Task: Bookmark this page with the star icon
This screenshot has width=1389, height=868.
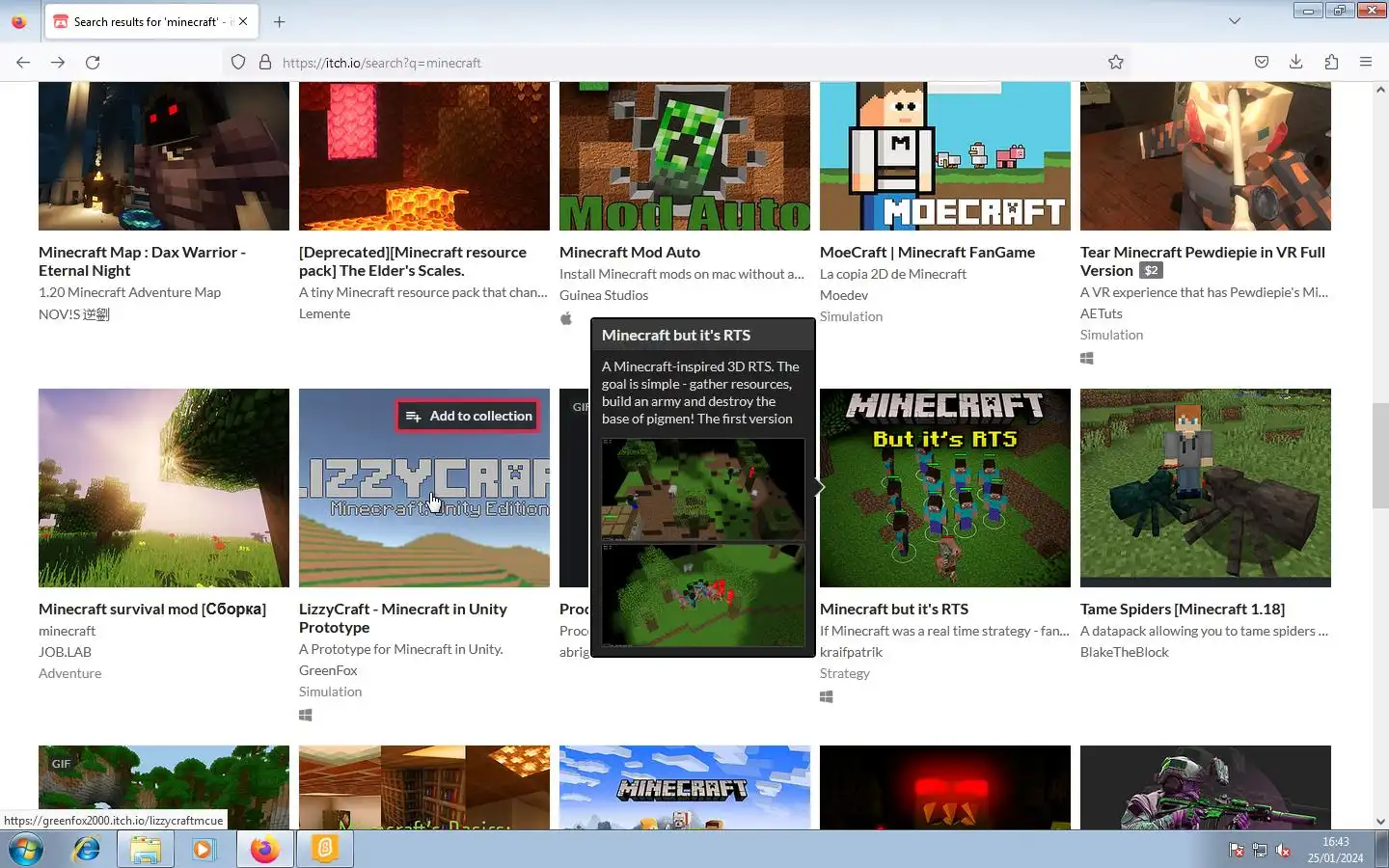Action: pos(1116,63)
